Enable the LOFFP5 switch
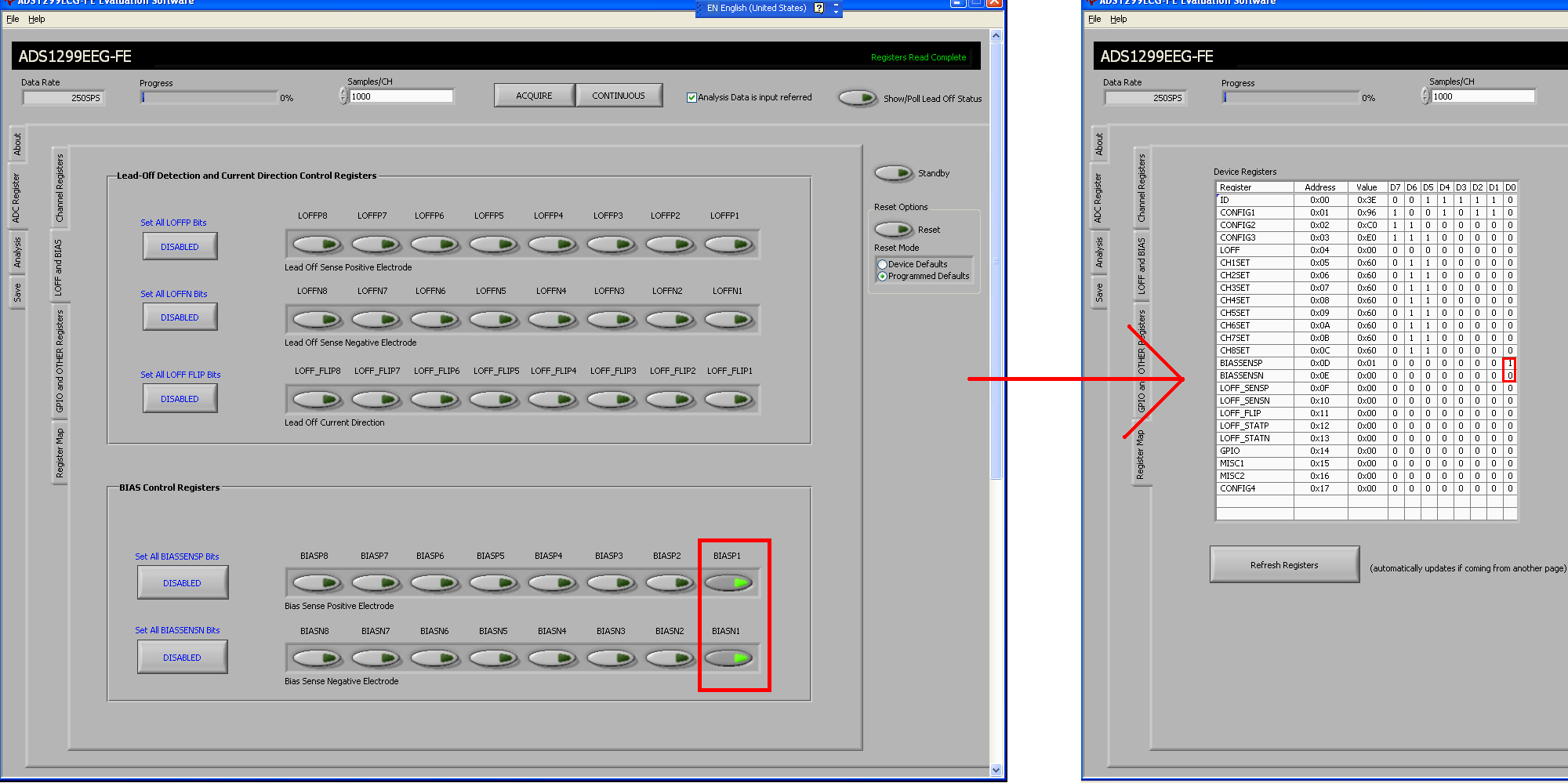This screenshot has height=783, width=1568. [x=493, y=245]
